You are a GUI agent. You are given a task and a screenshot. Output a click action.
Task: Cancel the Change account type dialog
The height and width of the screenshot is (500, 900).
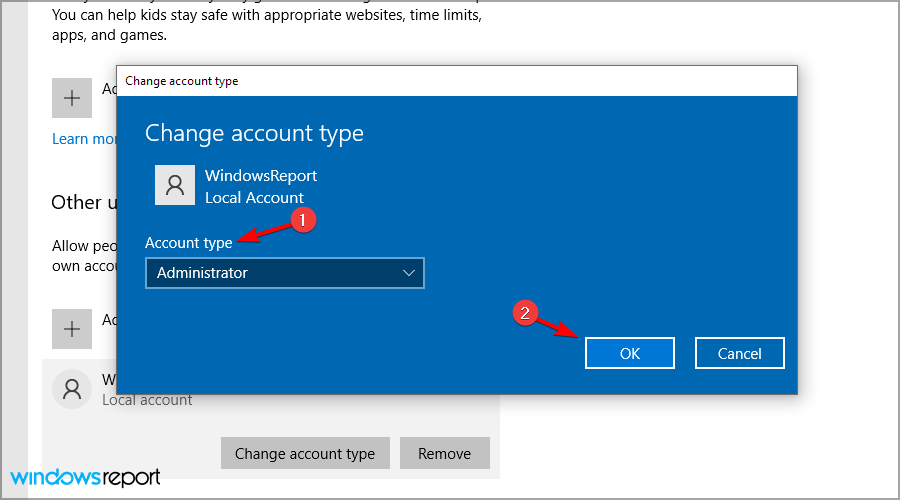pyautogui.click(x=739, y=353)
